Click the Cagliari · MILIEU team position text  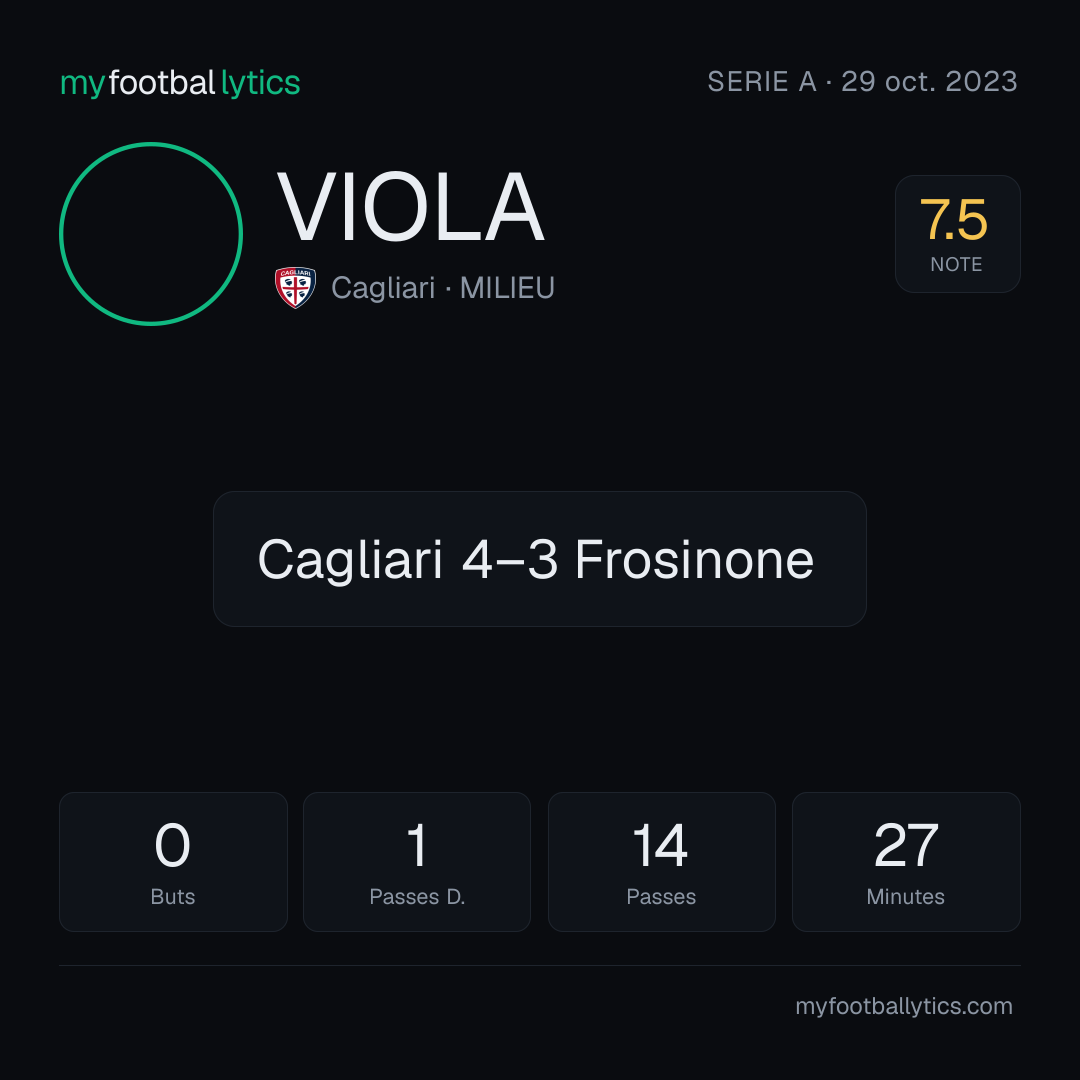443,288
